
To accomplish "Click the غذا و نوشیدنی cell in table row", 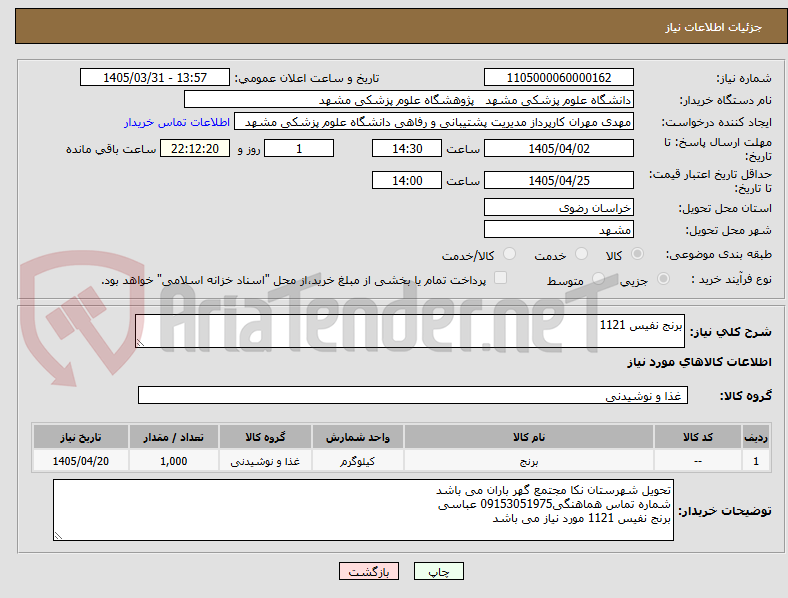I will point(265,461).
